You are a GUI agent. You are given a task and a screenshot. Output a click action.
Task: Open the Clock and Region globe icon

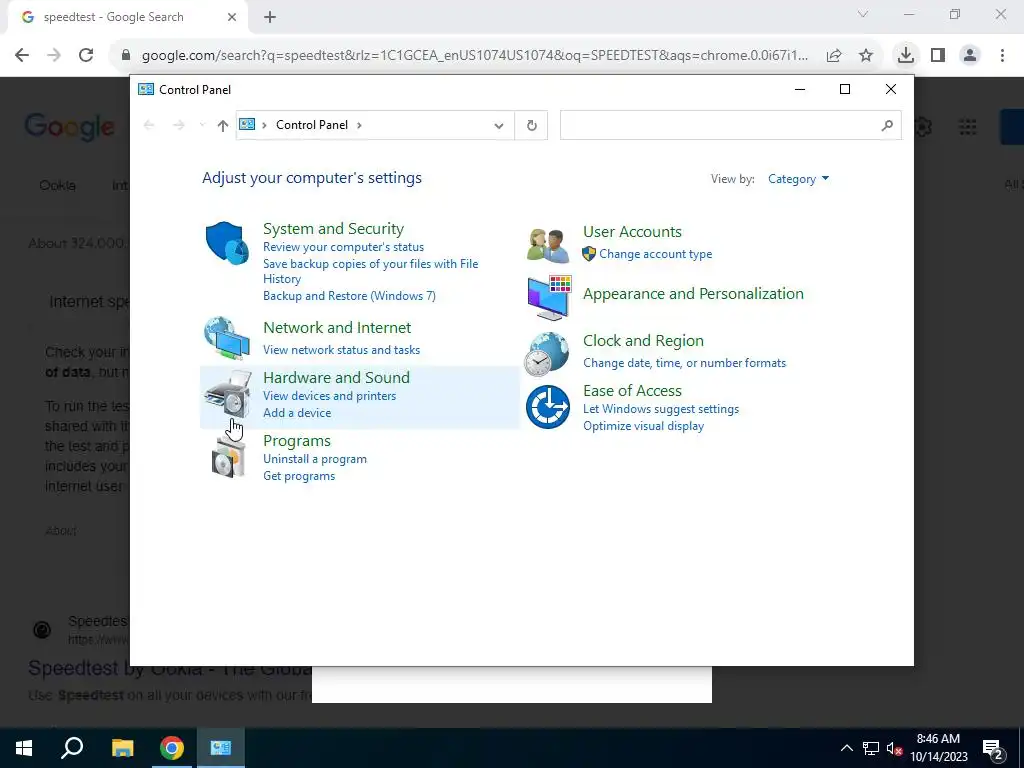pos(547,354)
